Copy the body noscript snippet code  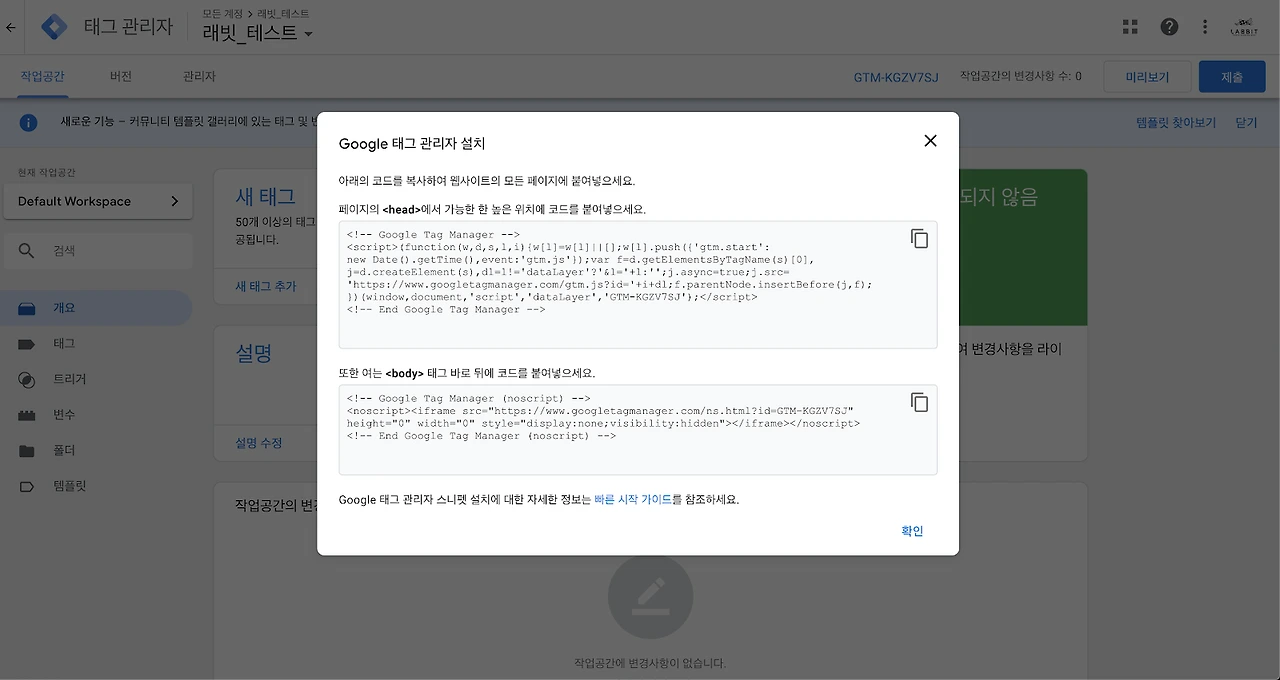click(x=919, y=402)
